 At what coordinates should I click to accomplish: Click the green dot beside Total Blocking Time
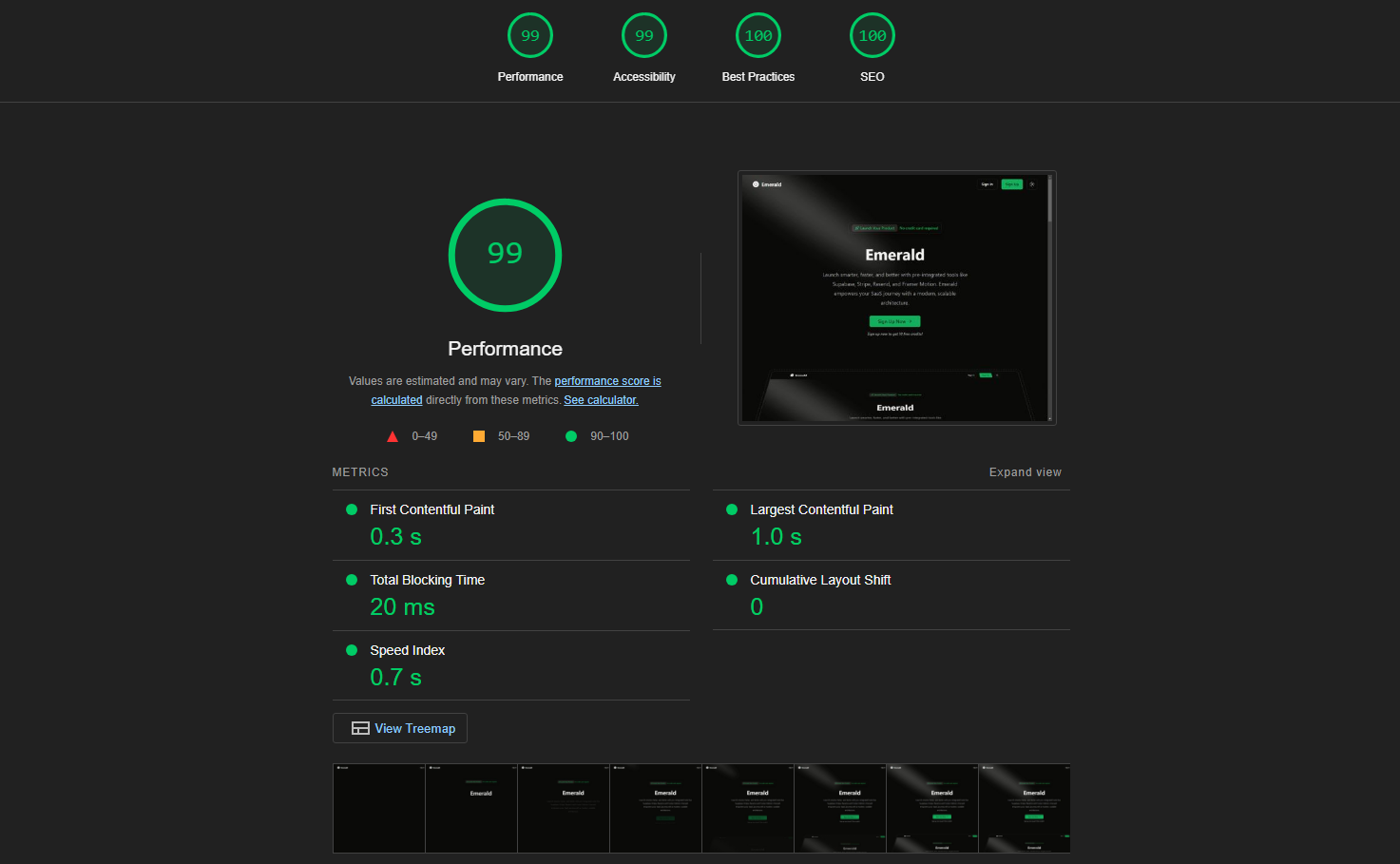pos(352,580)
